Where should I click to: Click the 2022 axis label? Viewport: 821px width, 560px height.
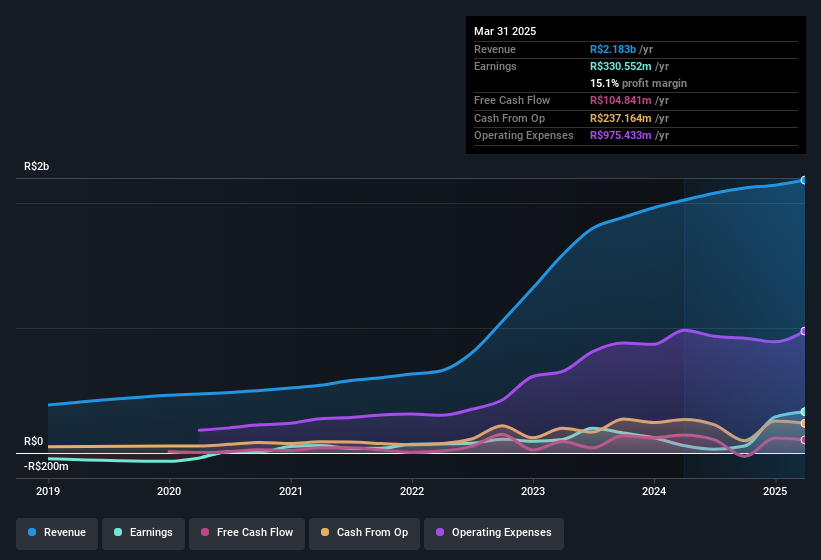point(412,491)
